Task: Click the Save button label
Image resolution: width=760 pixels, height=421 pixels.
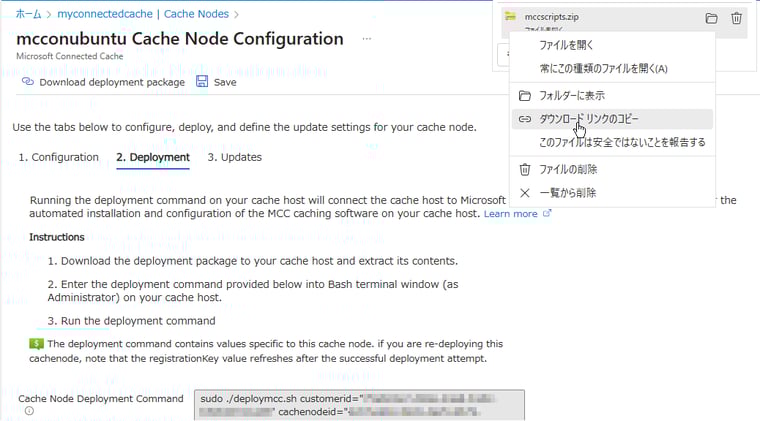Action: (225, 82)
